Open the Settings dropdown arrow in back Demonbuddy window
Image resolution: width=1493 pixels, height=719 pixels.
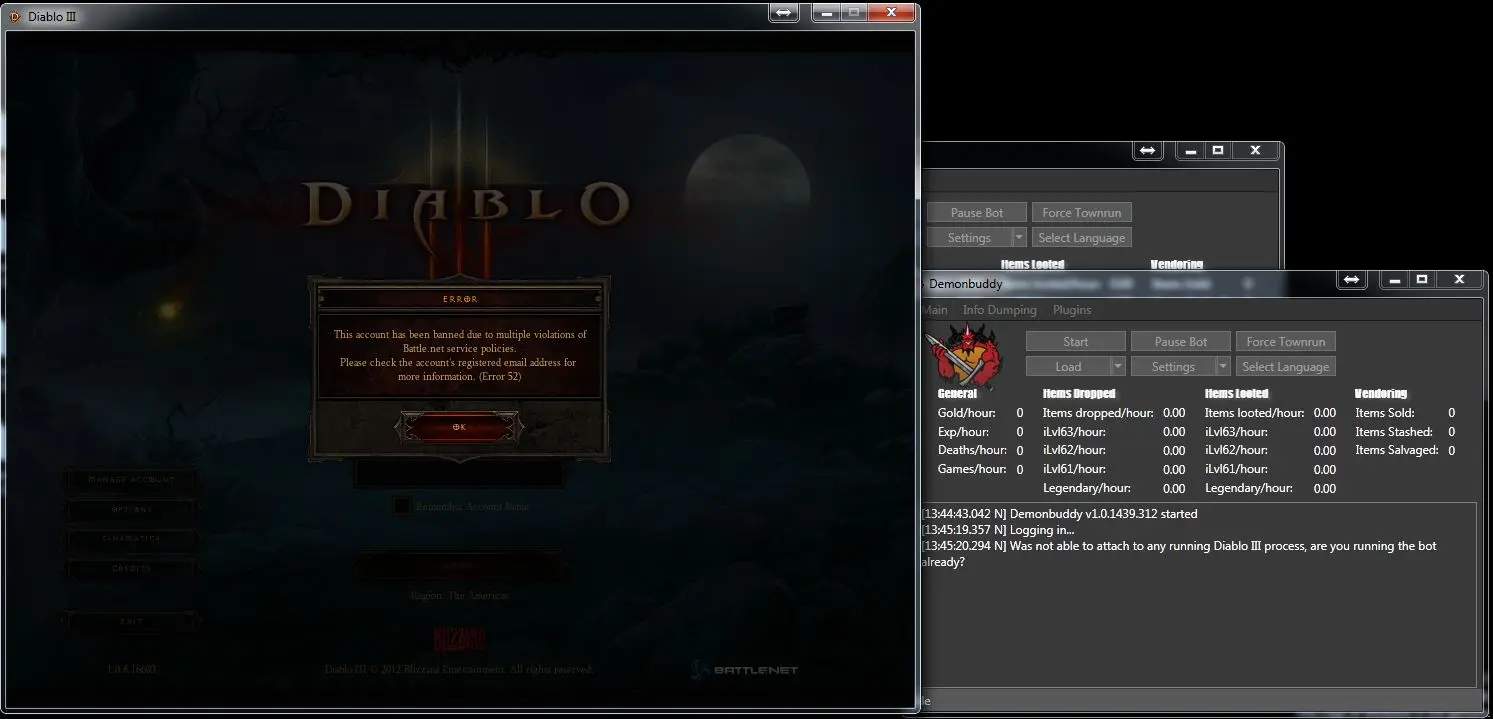click(x=1019, y=238)
